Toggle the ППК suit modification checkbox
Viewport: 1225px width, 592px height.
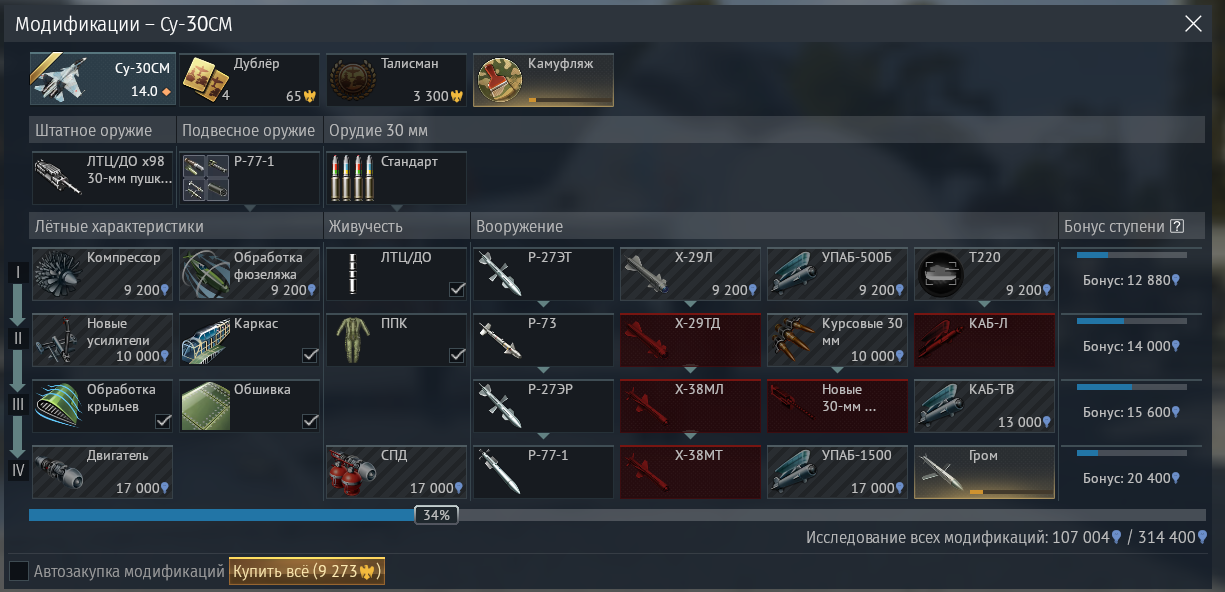pos(457,355)
